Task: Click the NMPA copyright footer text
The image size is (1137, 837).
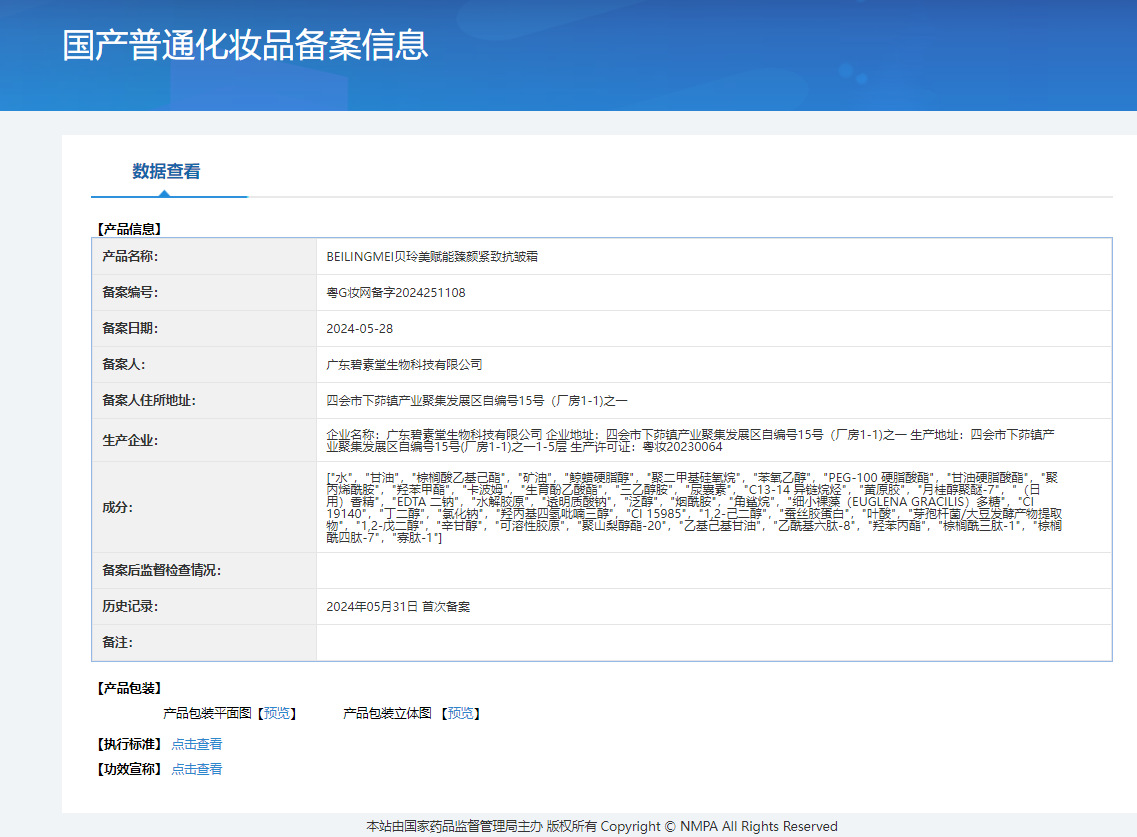Action: click(601, 826)
